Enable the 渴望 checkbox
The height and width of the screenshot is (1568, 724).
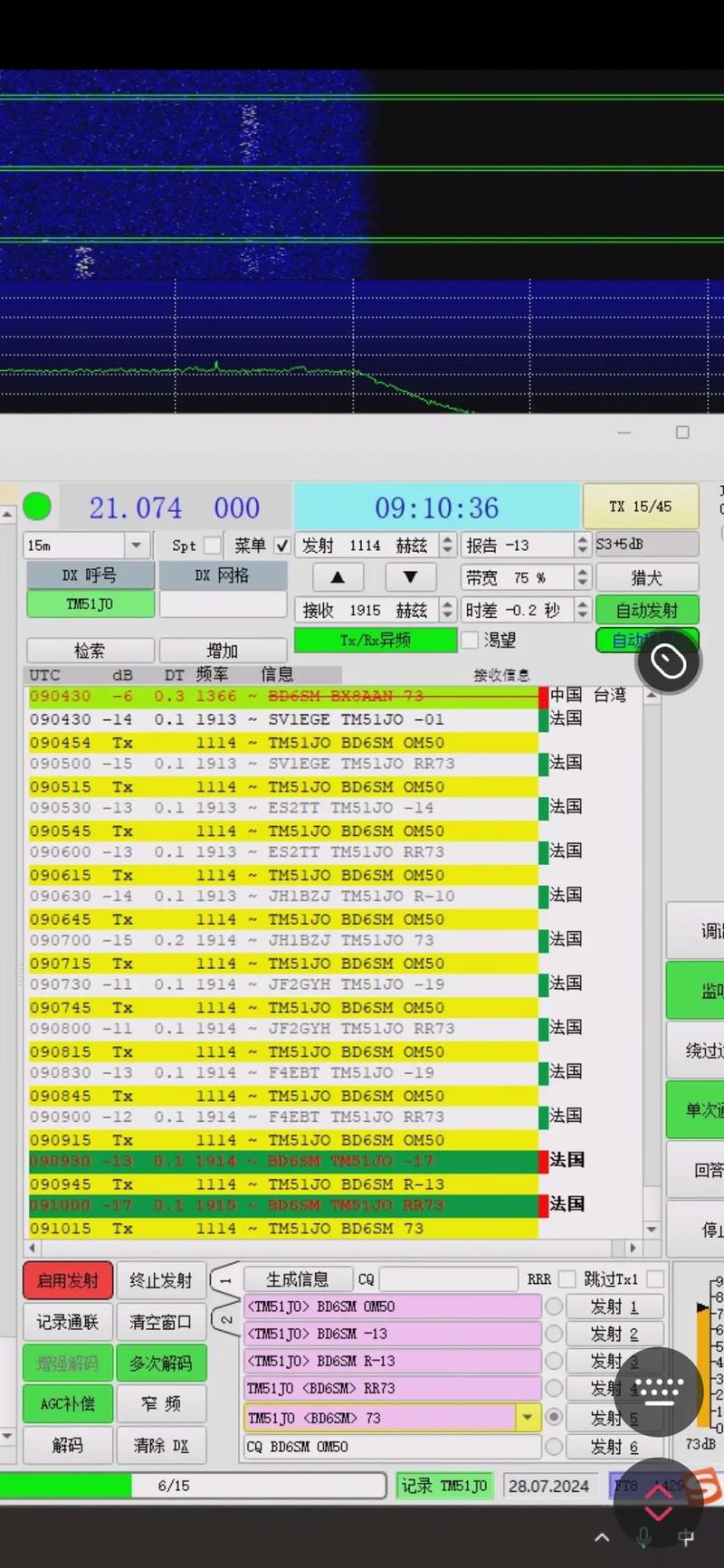[x=470, y=640]
